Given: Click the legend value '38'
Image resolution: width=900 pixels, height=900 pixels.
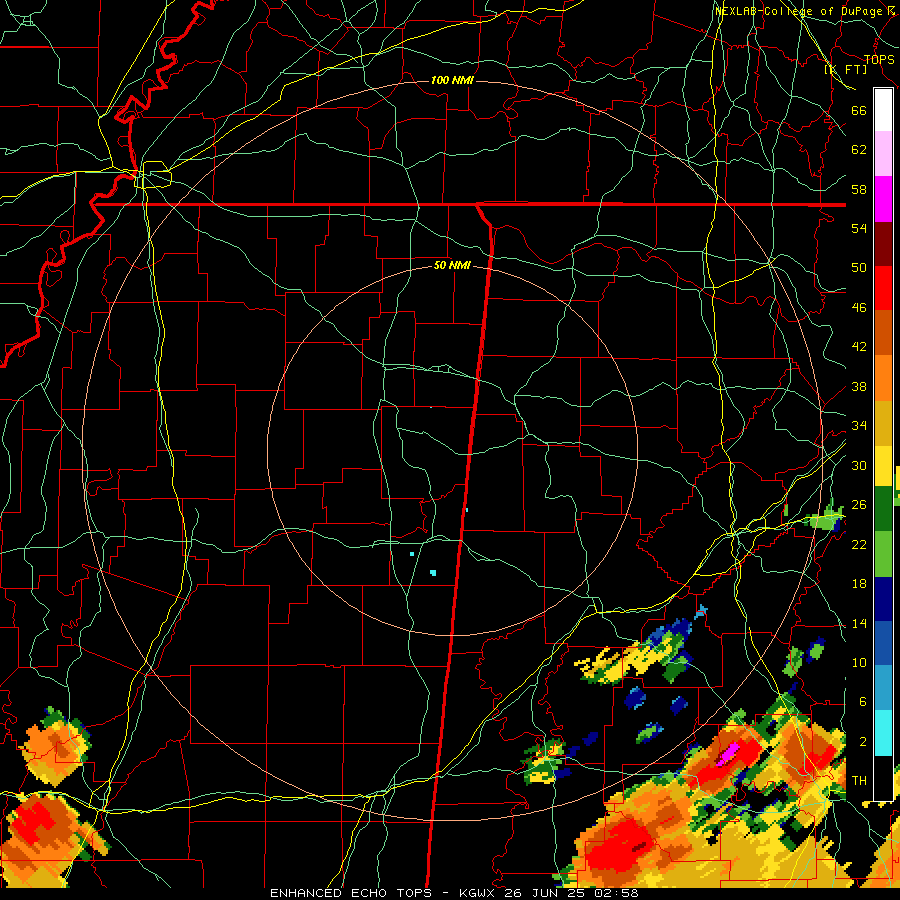Looking at the screenshot, I should point(859,386).
